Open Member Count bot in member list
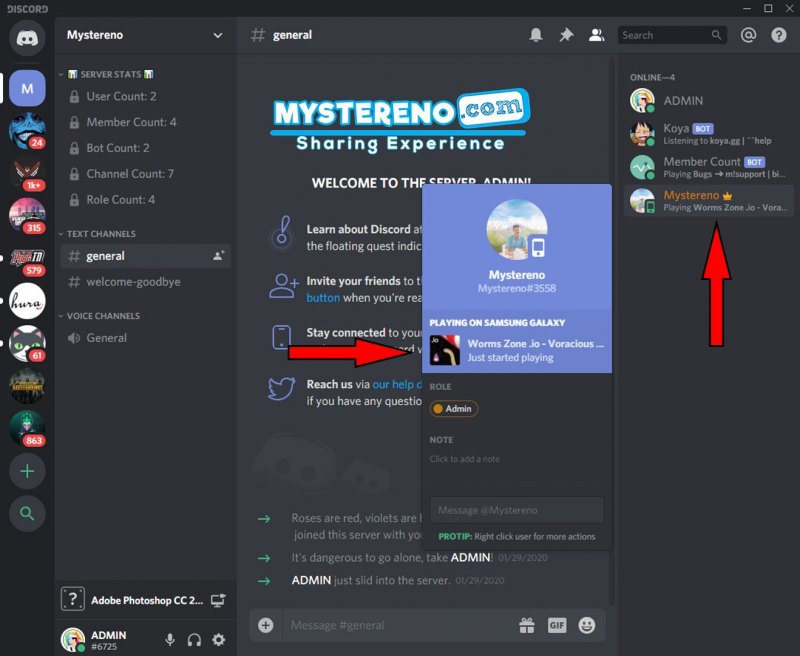 point(709,167)
